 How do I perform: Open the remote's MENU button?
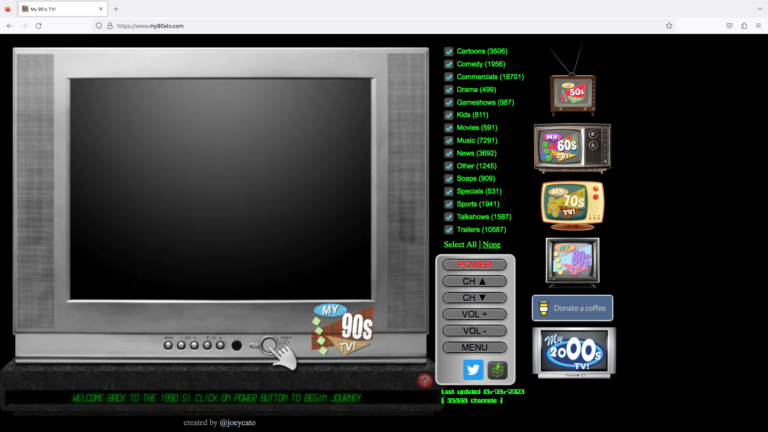tap(475, 347)
